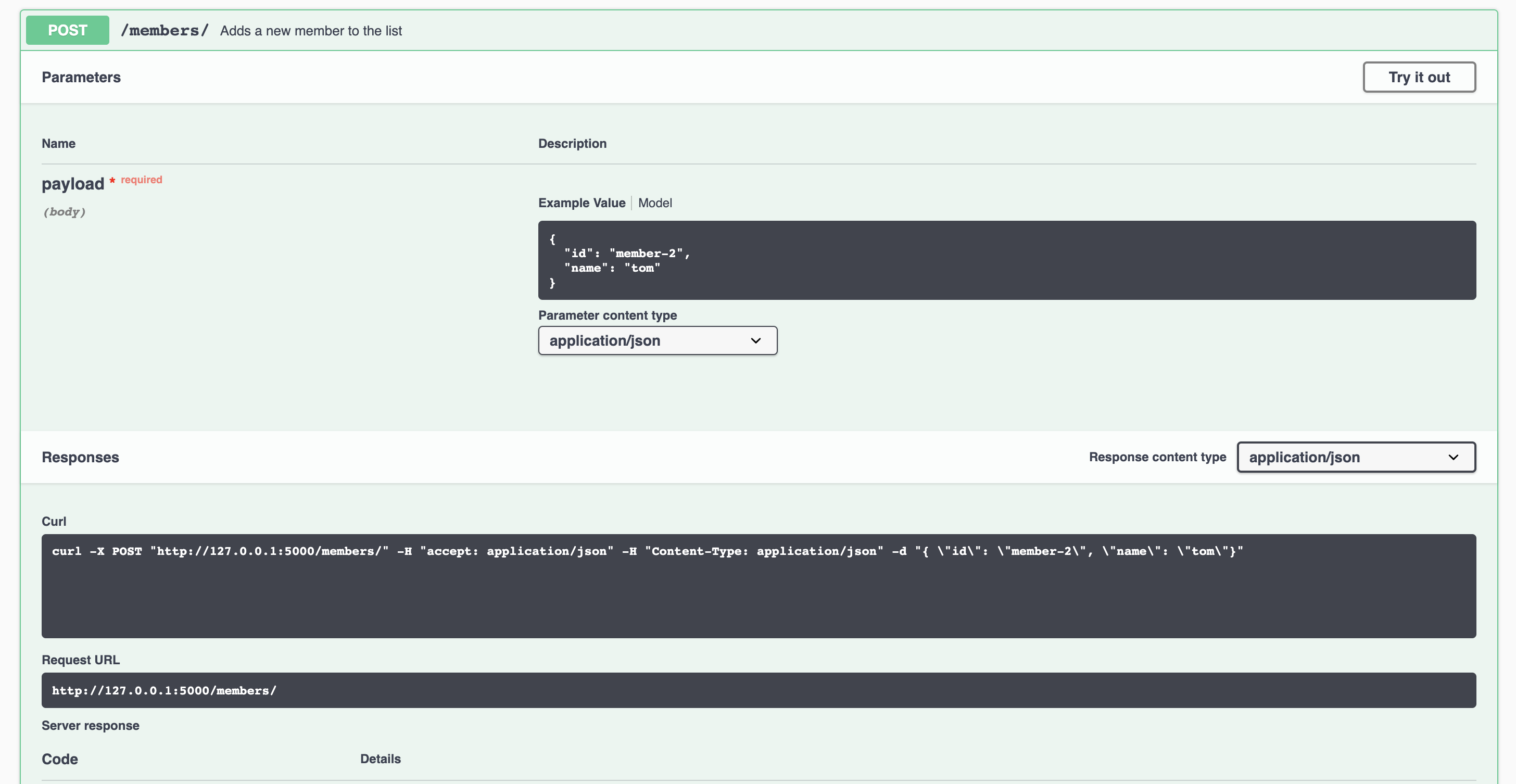
Task: Collapse operation via the summary description text
Action: point(311,31)
